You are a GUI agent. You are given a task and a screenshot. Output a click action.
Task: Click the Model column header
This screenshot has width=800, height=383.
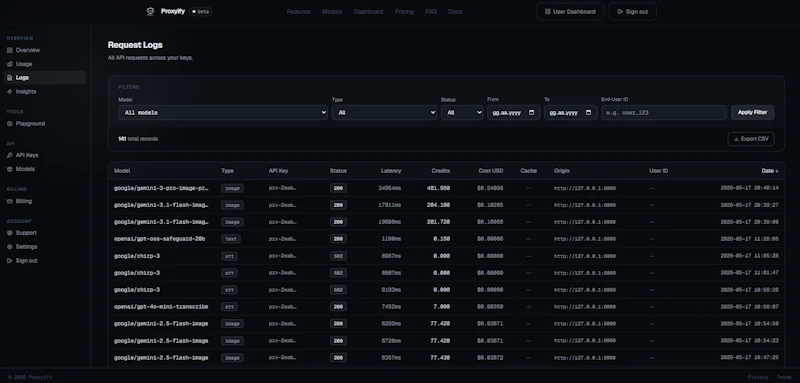tap(122, 171)
